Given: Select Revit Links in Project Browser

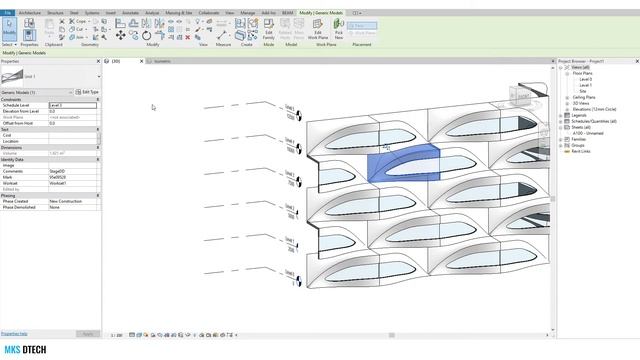Looking at the screenshot, I should (x=580, y=151).
